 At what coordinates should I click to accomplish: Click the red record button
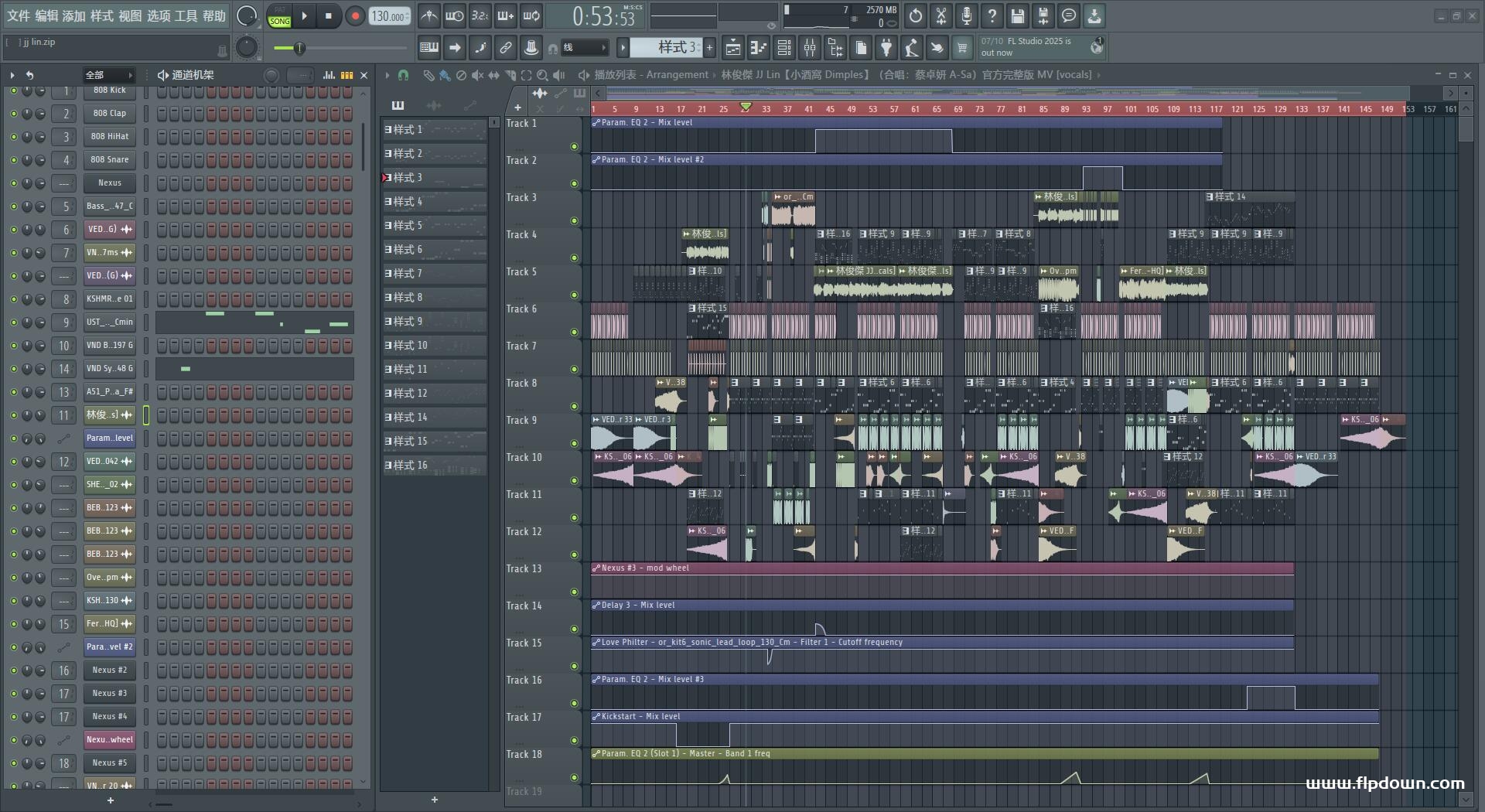click(355, 15)
